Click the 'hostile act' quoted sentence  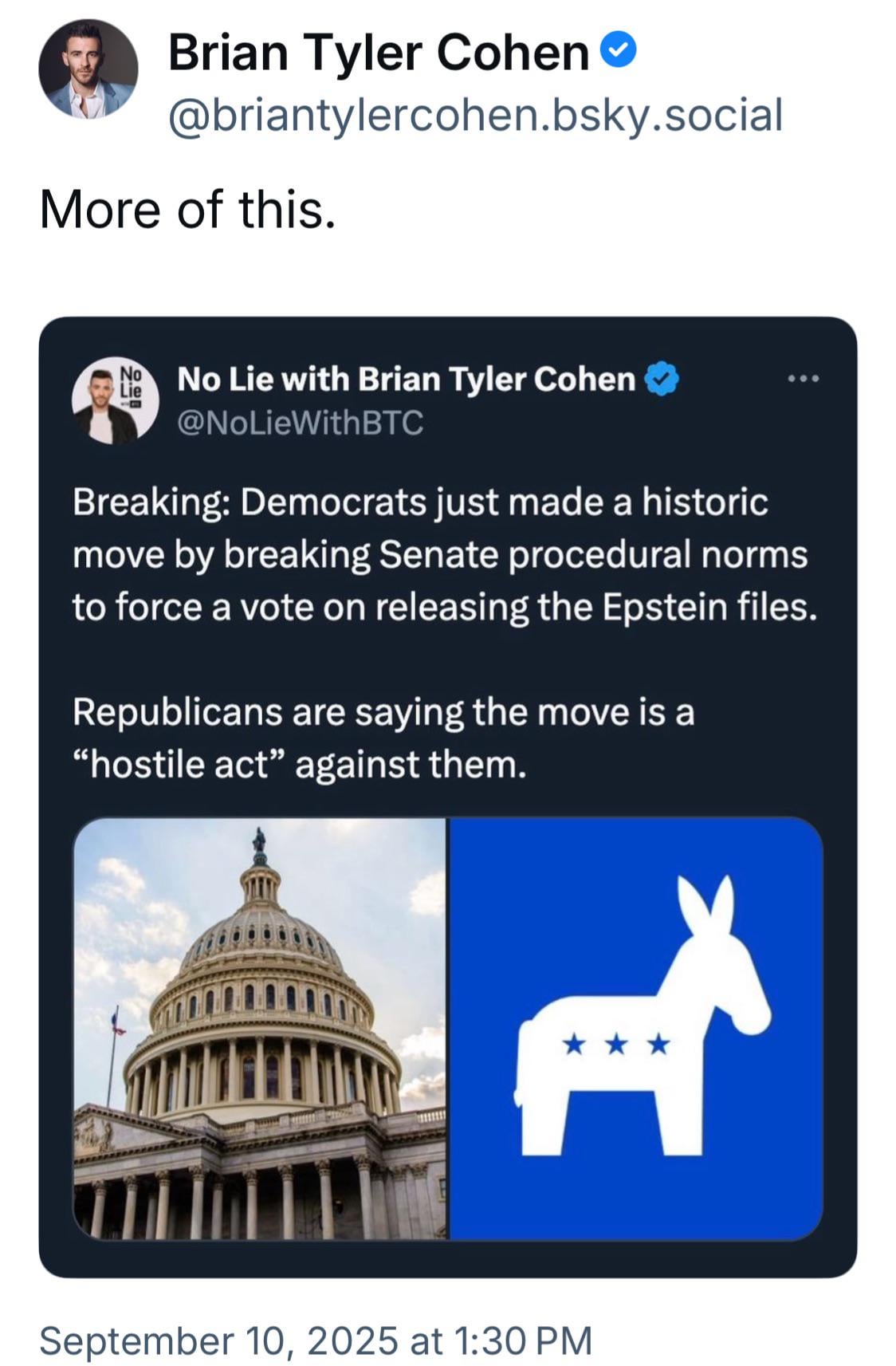[383, 738]
